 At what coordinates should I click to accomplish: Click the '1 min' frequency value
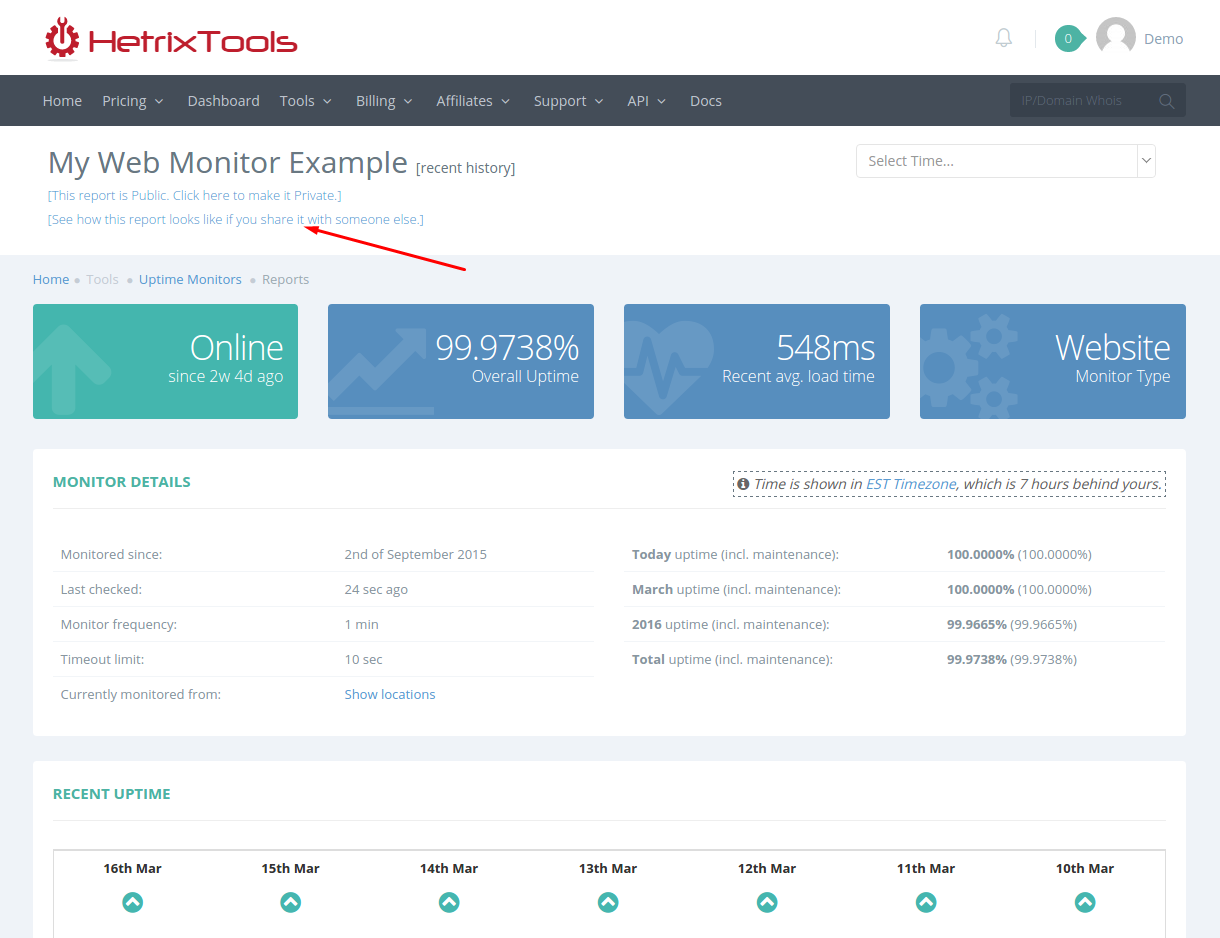[362, 624]
